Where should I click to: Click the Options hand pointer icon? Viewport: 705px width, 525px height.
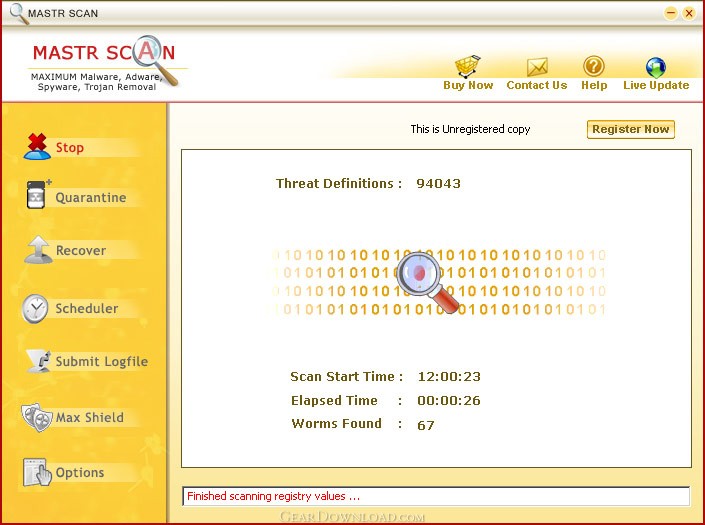pos(37,472)
